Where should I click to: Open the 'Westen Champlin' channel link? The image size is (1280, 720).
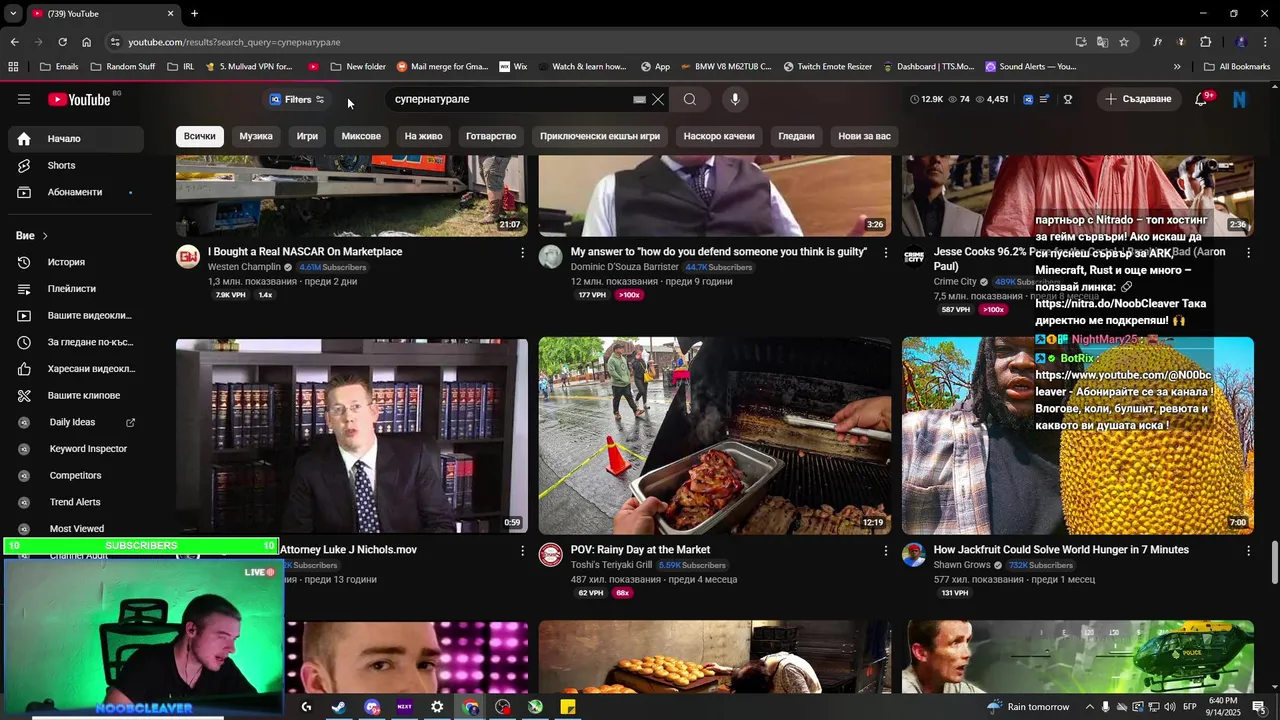click(244, 267)
